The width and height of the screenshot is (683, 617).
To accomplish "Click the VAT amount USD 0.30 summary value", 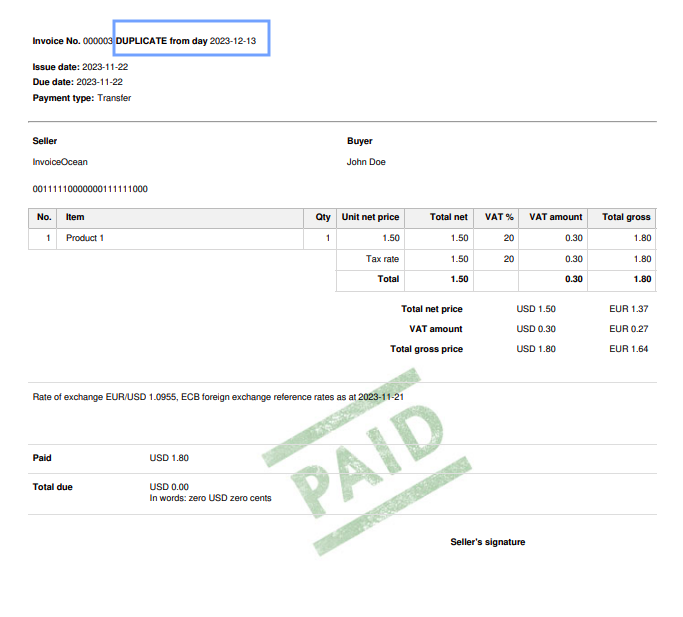I will (x=536, y=329).
